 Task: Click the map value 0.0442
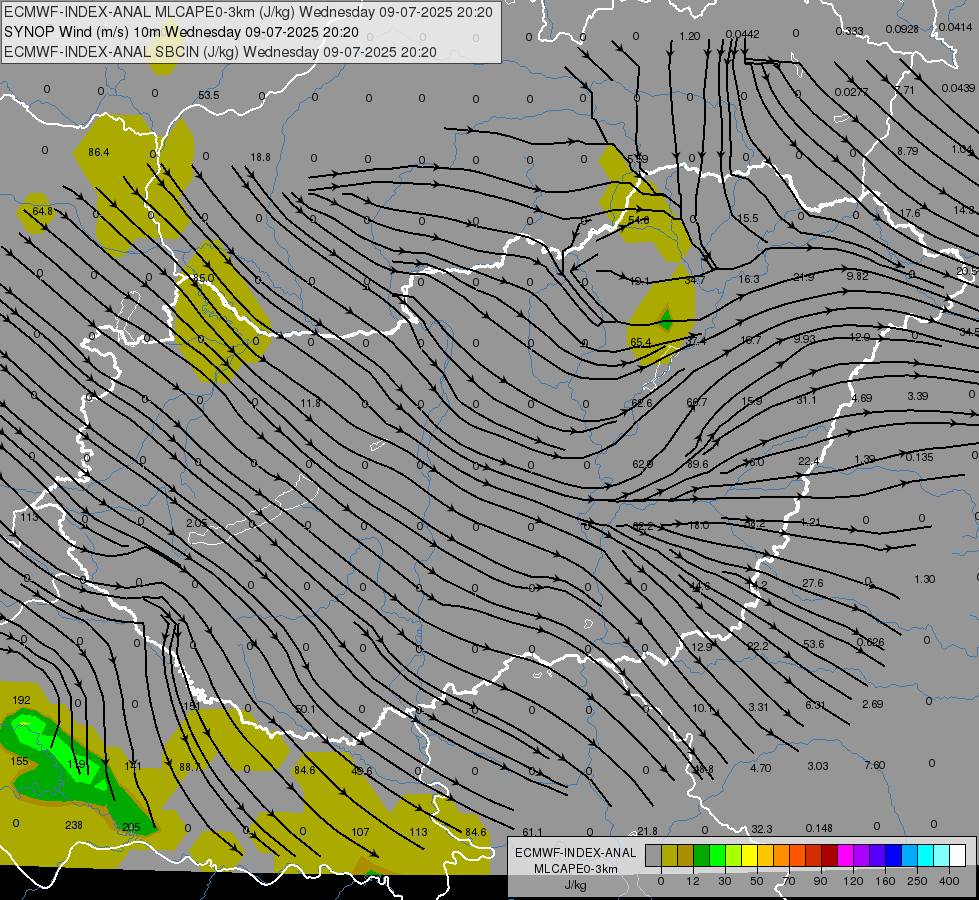742,34
